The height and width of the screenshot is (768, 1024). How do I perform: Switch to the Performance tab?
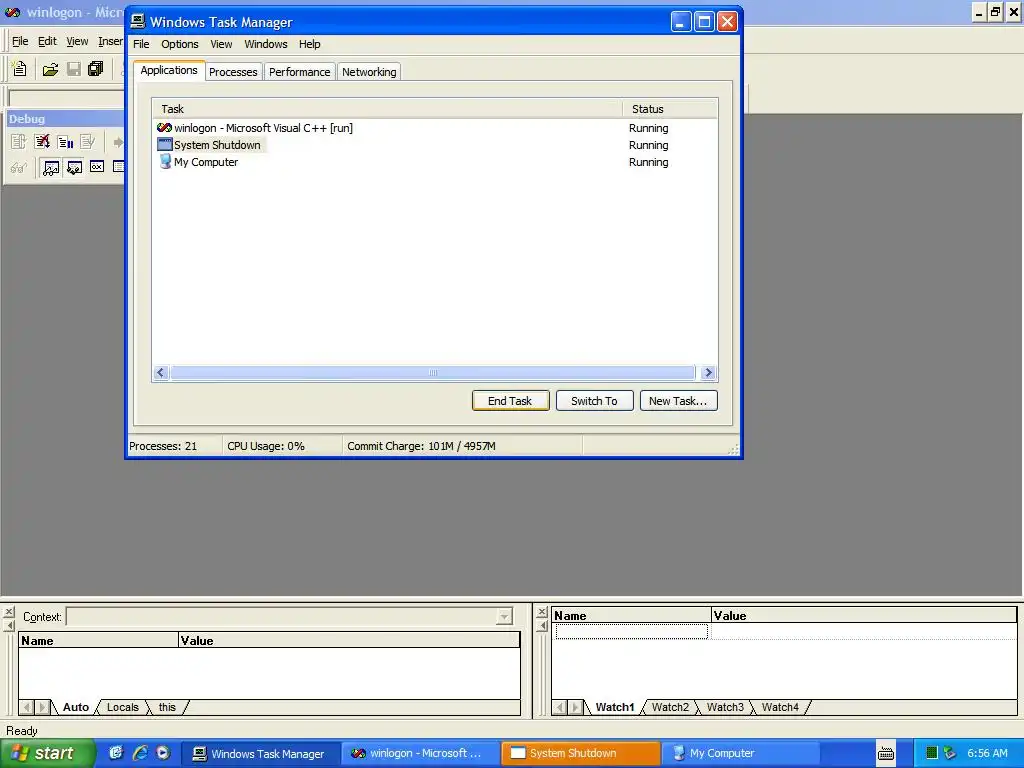[x=299, y=72]
